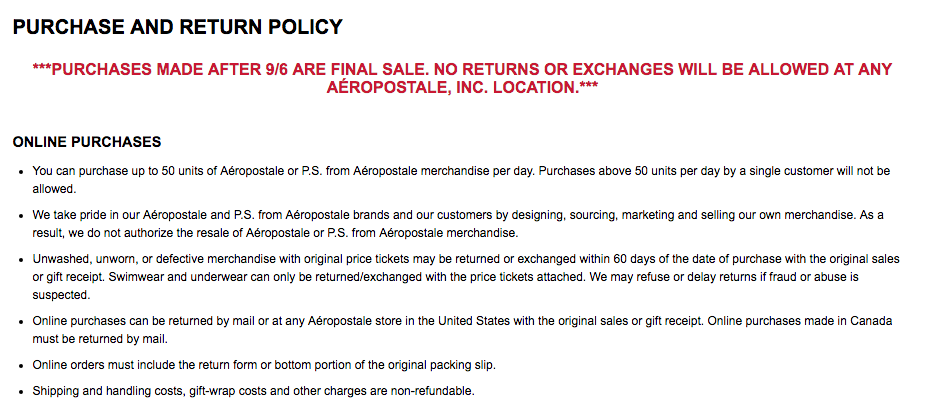This screenshot has height=412, width=927.
Task: Click the bullet before 'Online orders must include'
Action: pyautogui.click(x=21, y=365)
